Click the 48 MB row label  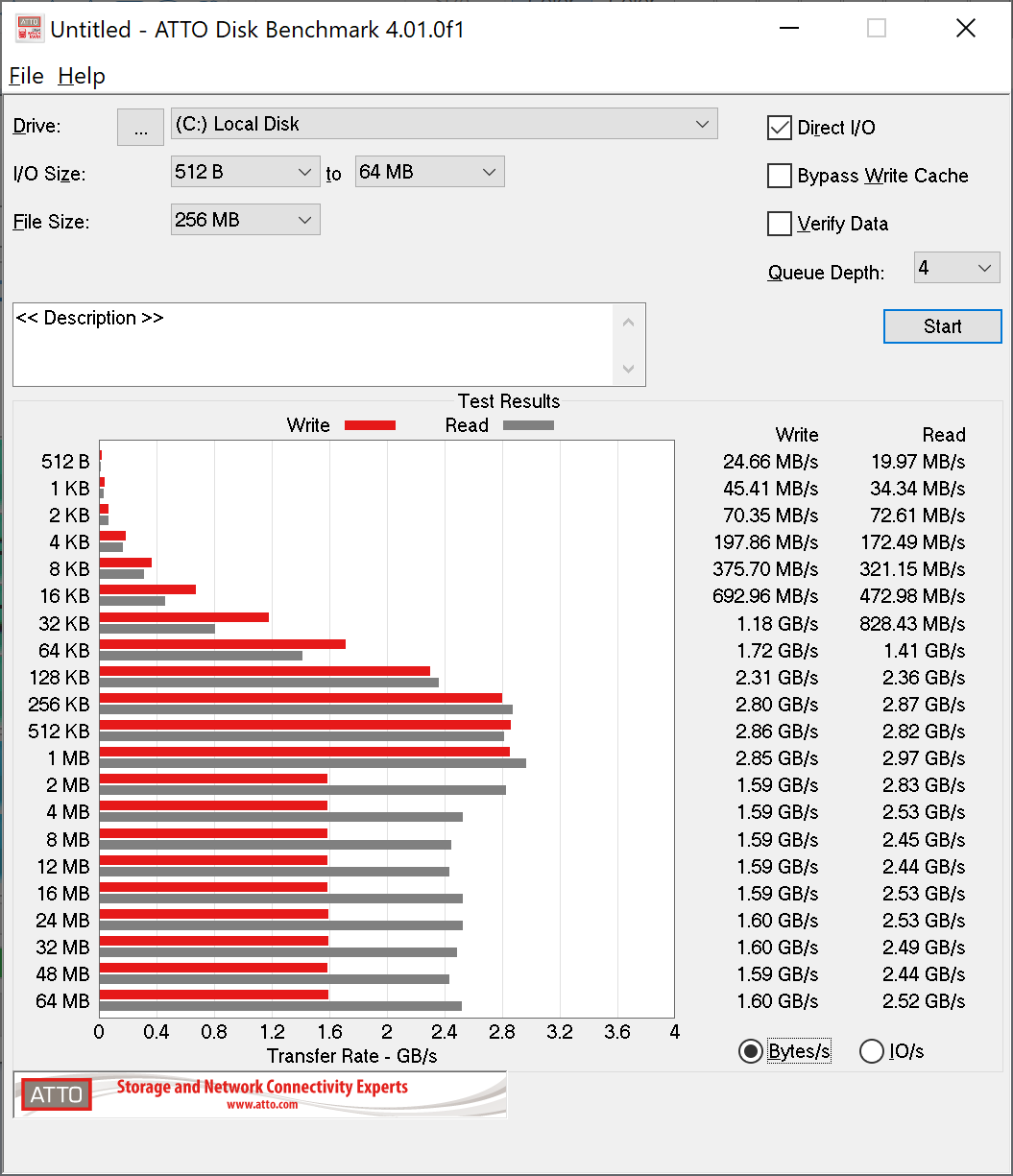click(62, 974)
